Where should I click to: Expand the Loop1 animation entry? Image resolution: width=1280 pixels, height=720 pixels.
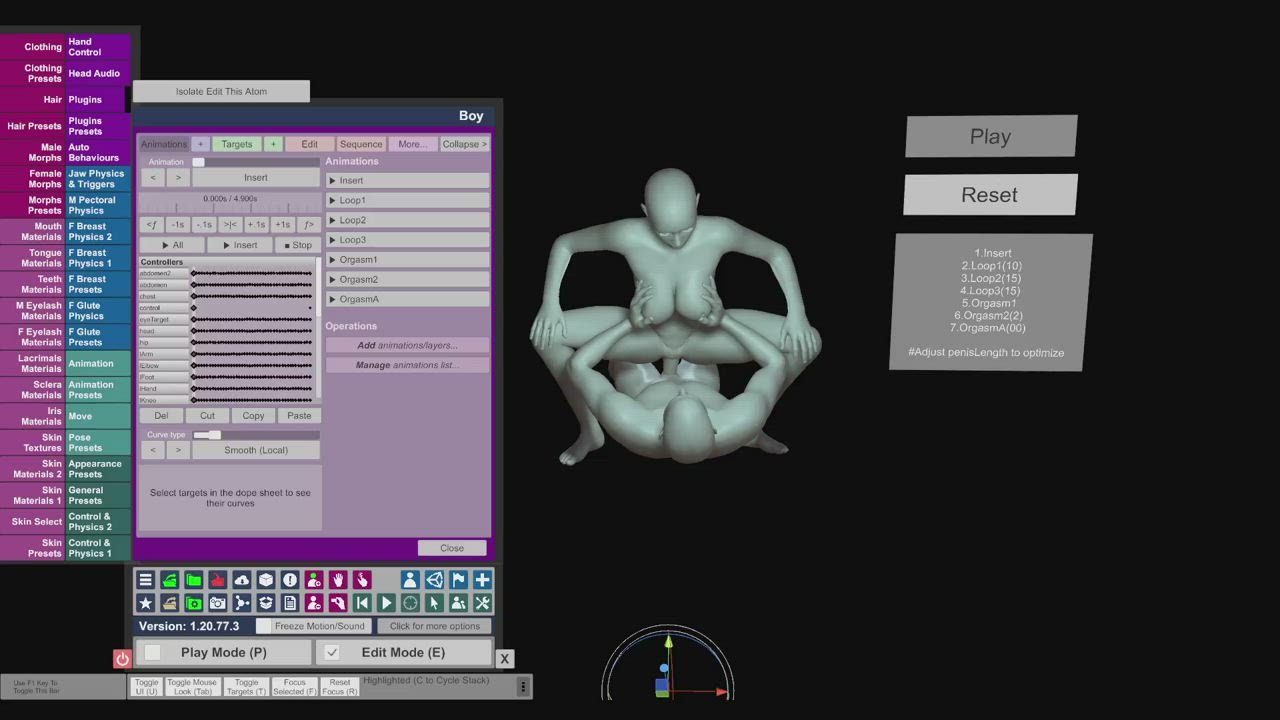[x=407, y=200]
